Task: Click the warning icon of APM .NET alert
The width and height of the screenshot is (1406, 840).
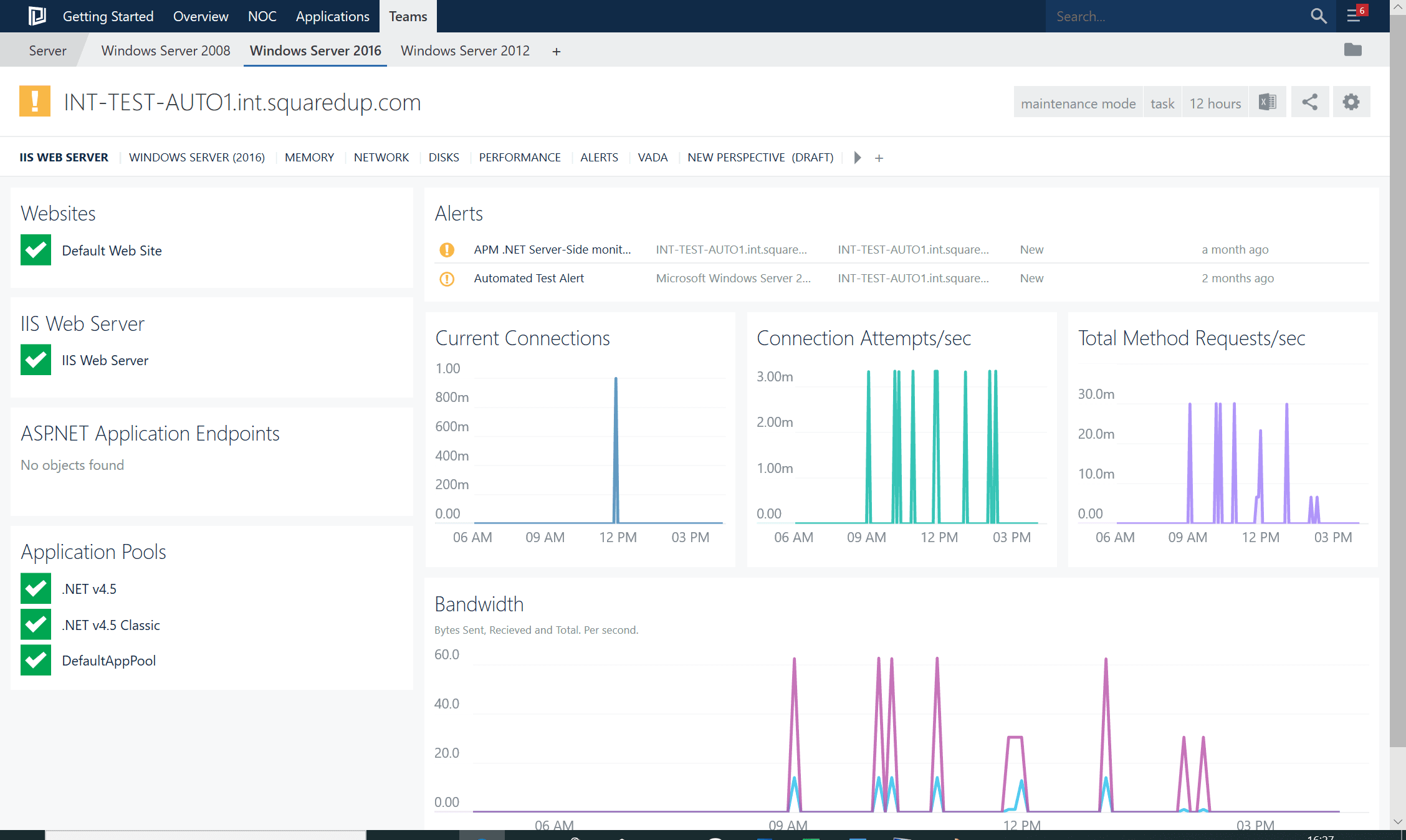Action: tap(447, 250)
